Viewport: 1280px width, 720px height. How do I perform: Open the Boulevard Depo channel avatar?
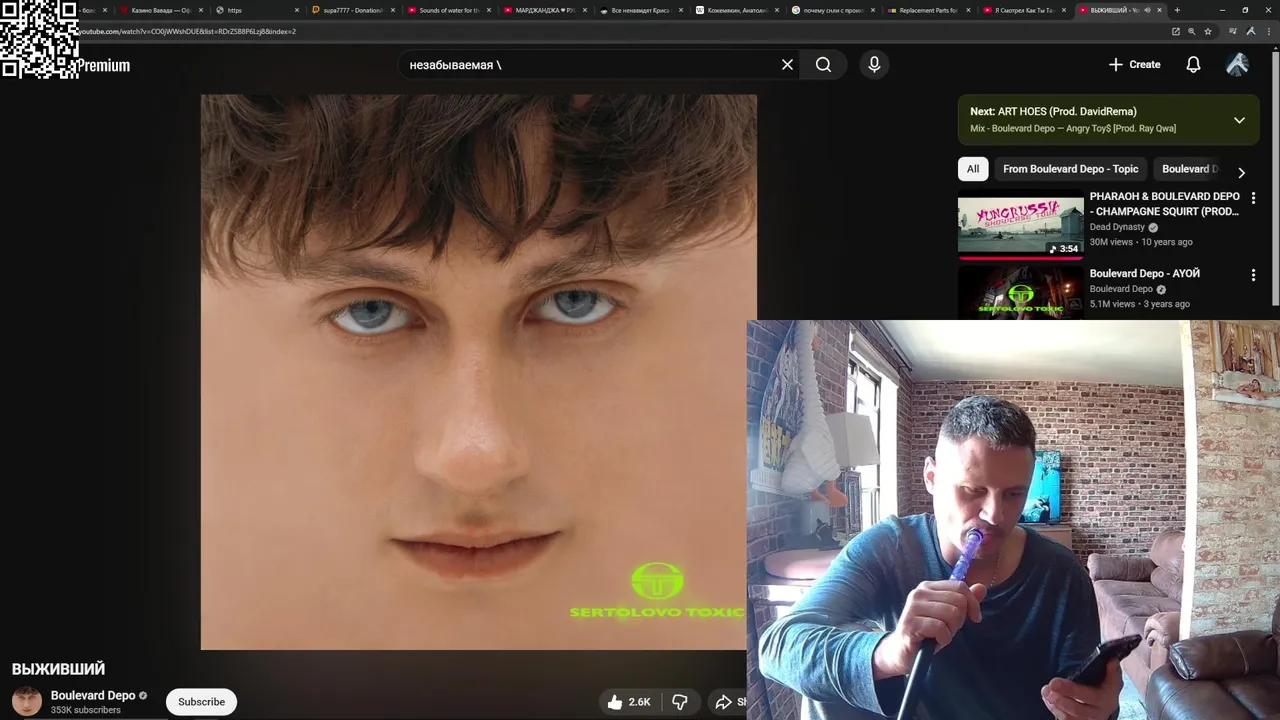[x=27, y=701]
